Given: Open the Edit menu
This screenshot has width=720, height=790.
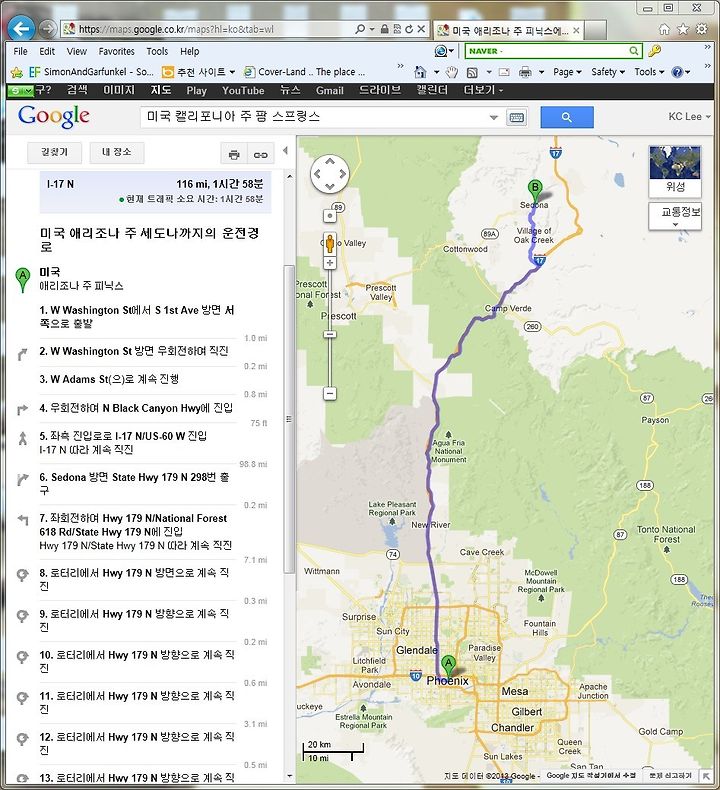Looking at the screenshot, I should (47, 51).
